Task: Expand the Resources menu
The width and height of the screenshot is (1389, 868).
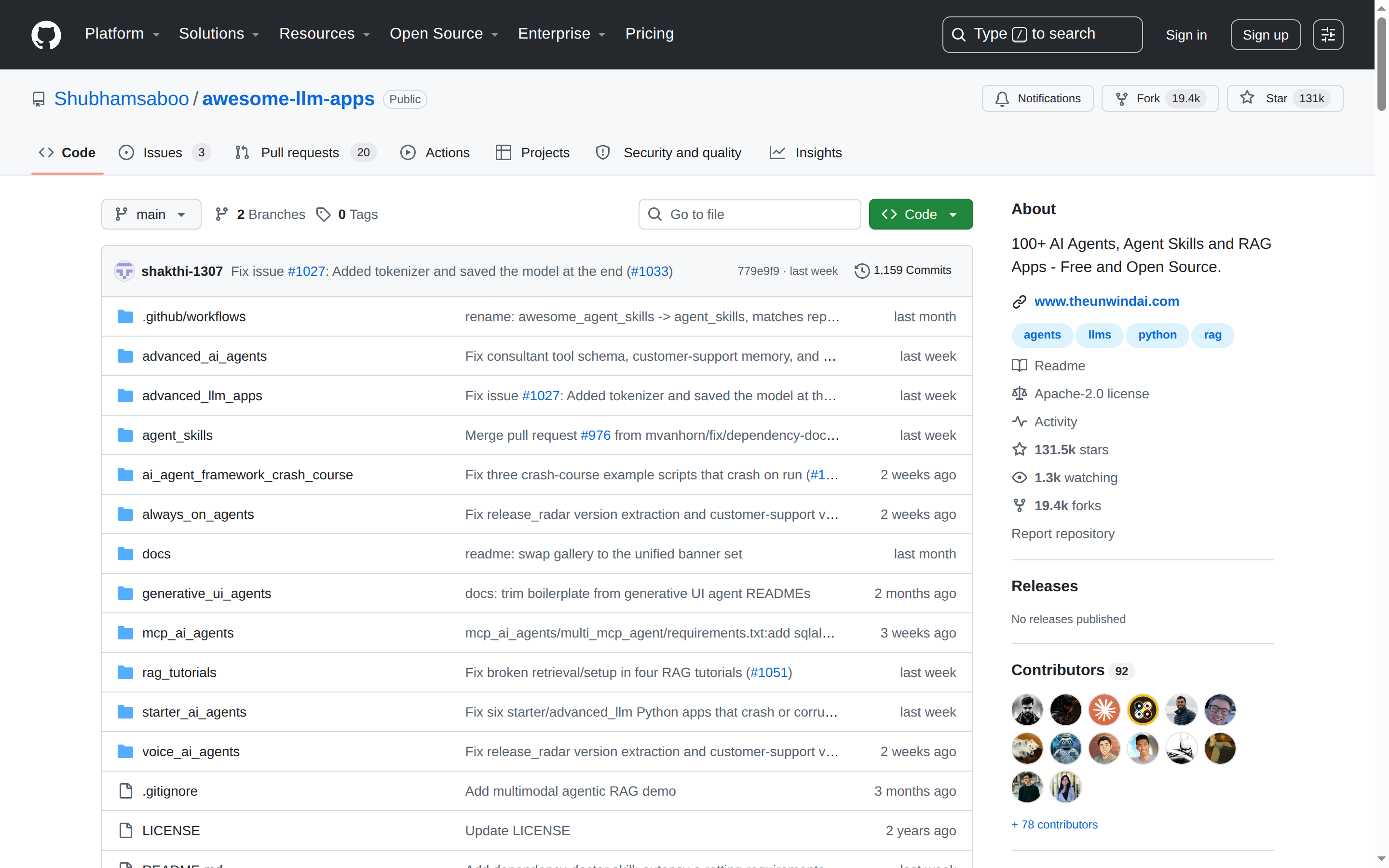Action: pos(325,34)
